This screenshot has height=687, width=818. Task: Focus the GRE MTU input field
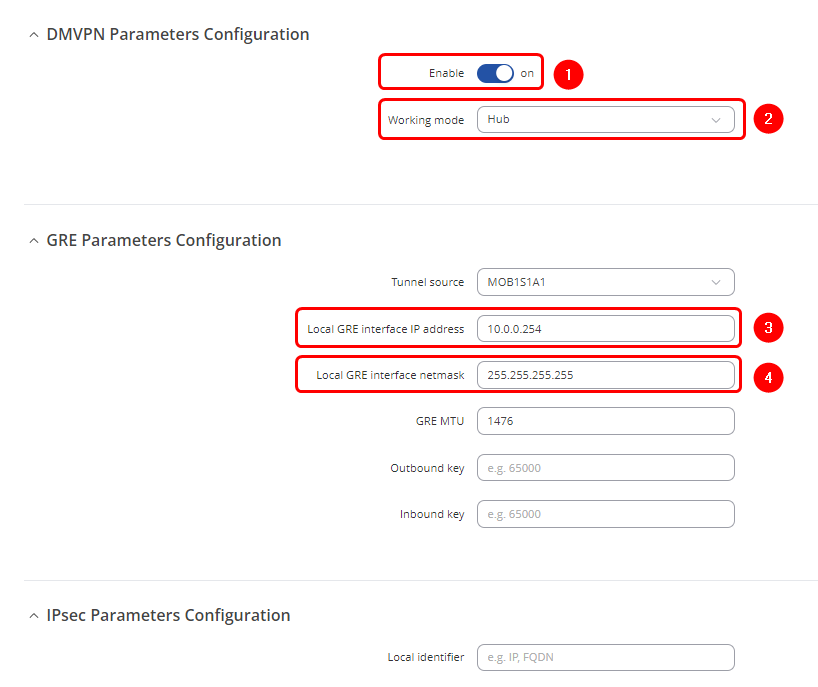[605, 421]
